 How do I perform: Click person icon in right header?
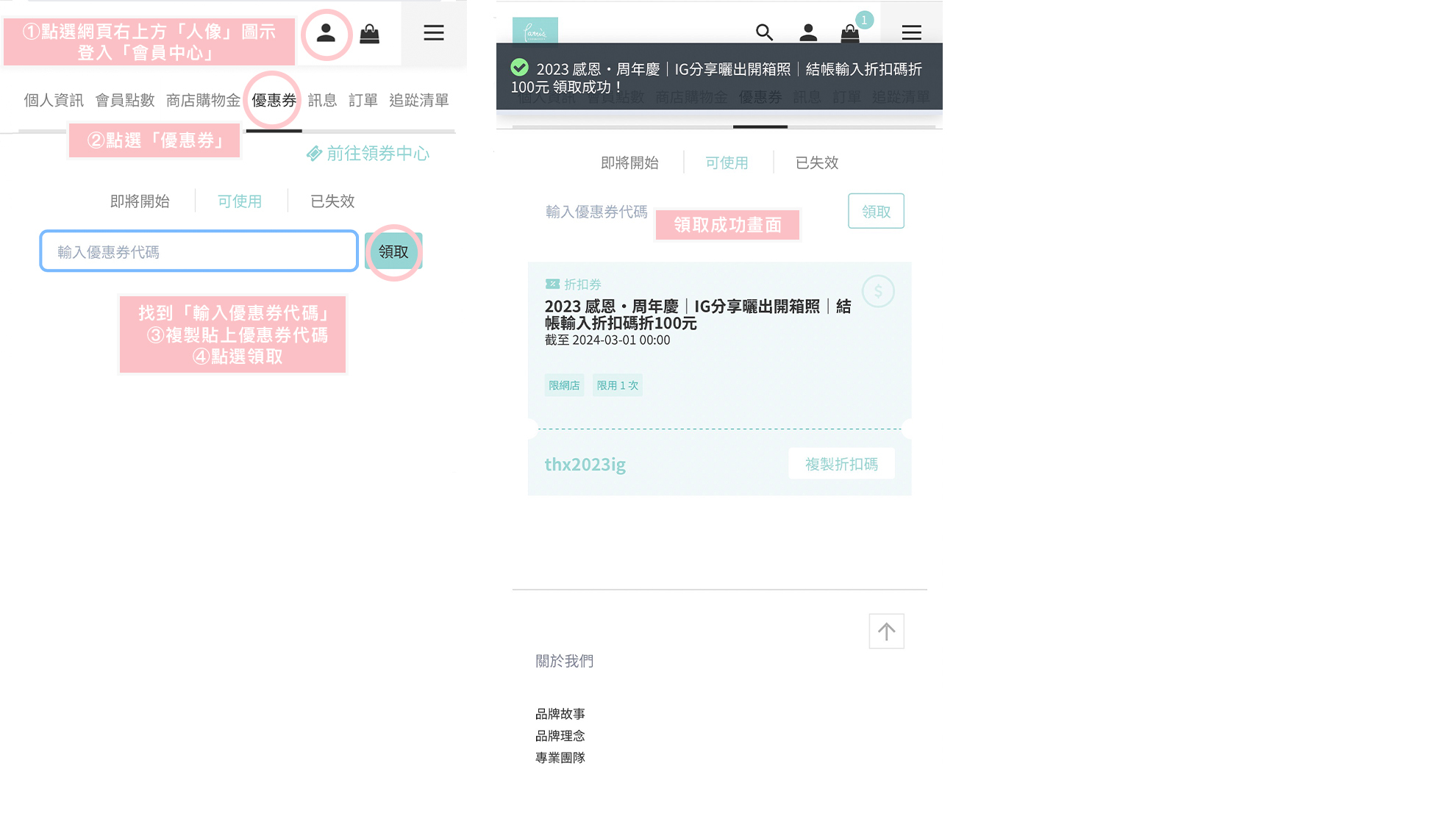tap(808, 32)
